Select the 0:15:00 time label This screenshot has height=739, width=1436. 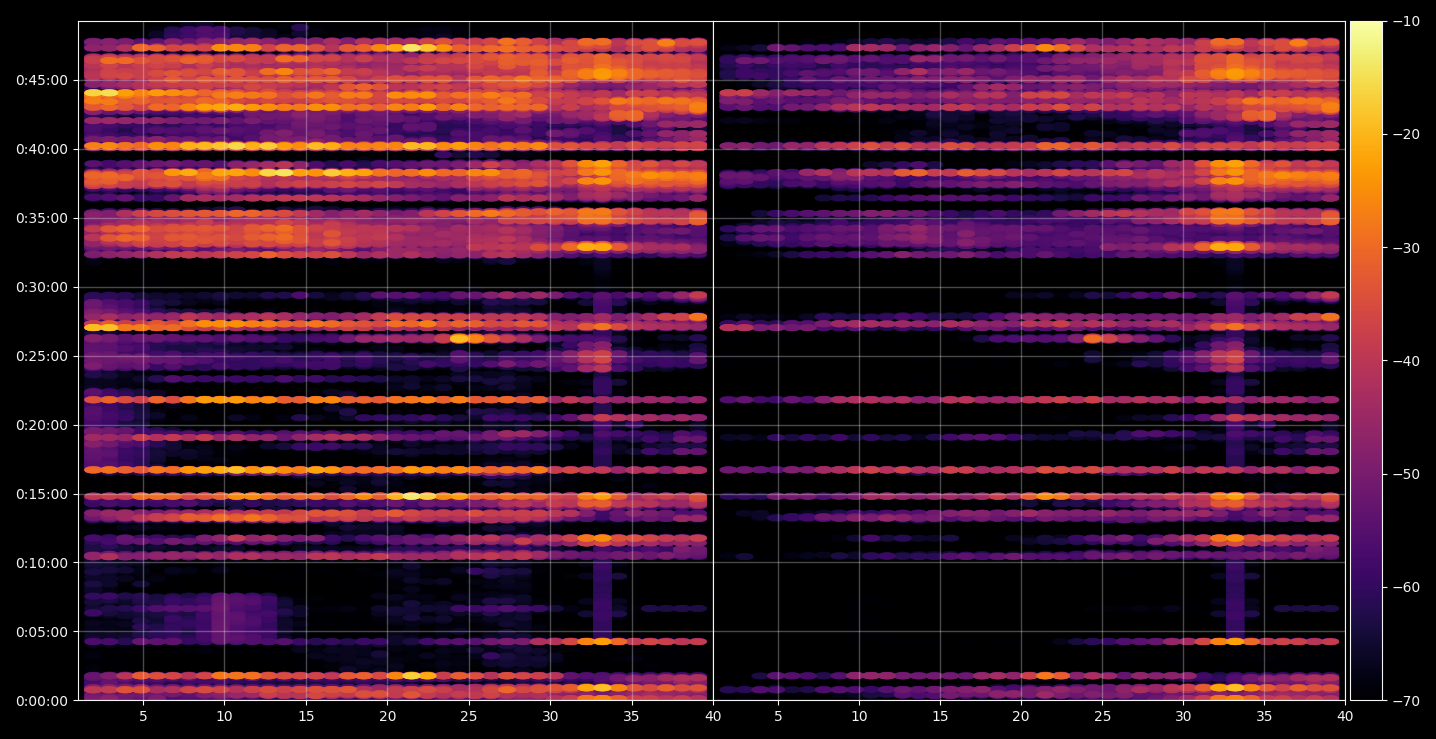(42, 494)
